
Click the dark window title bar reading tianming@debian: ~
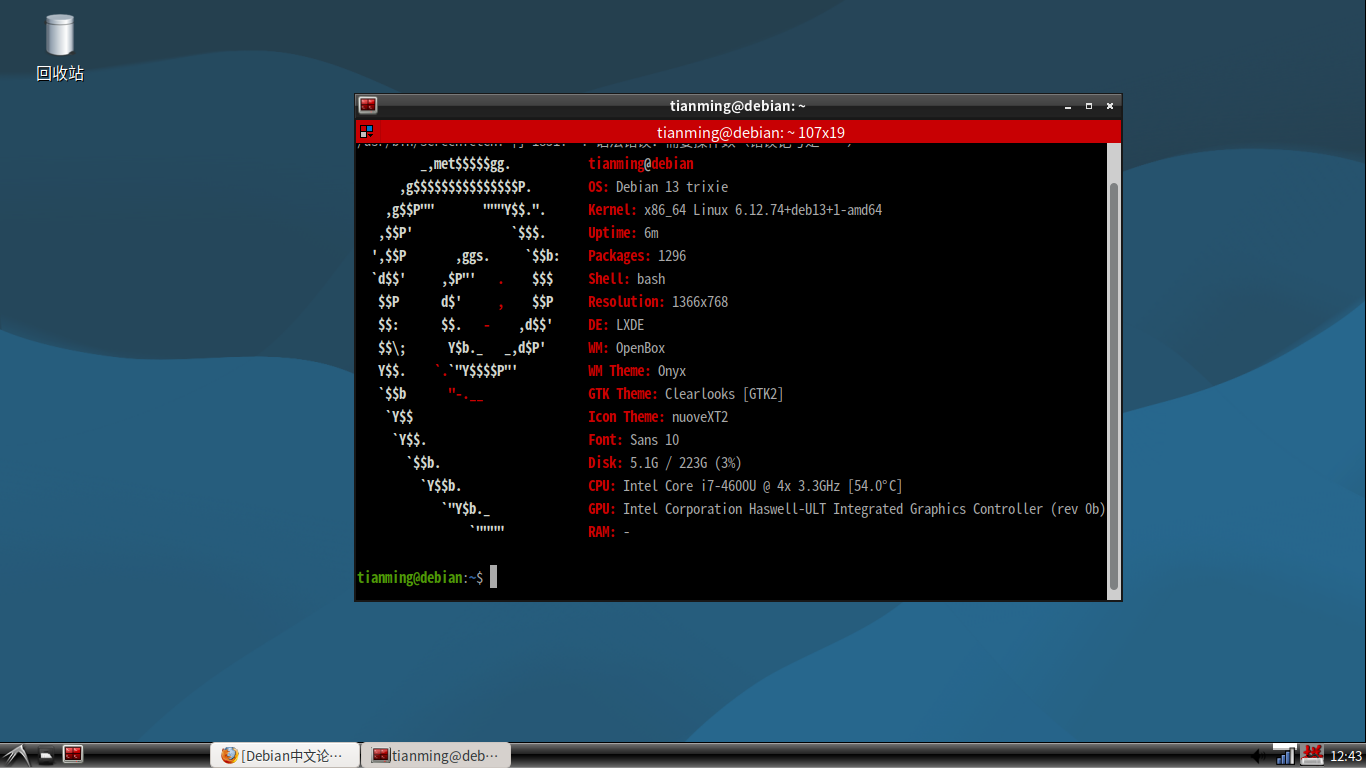(737, 106)
